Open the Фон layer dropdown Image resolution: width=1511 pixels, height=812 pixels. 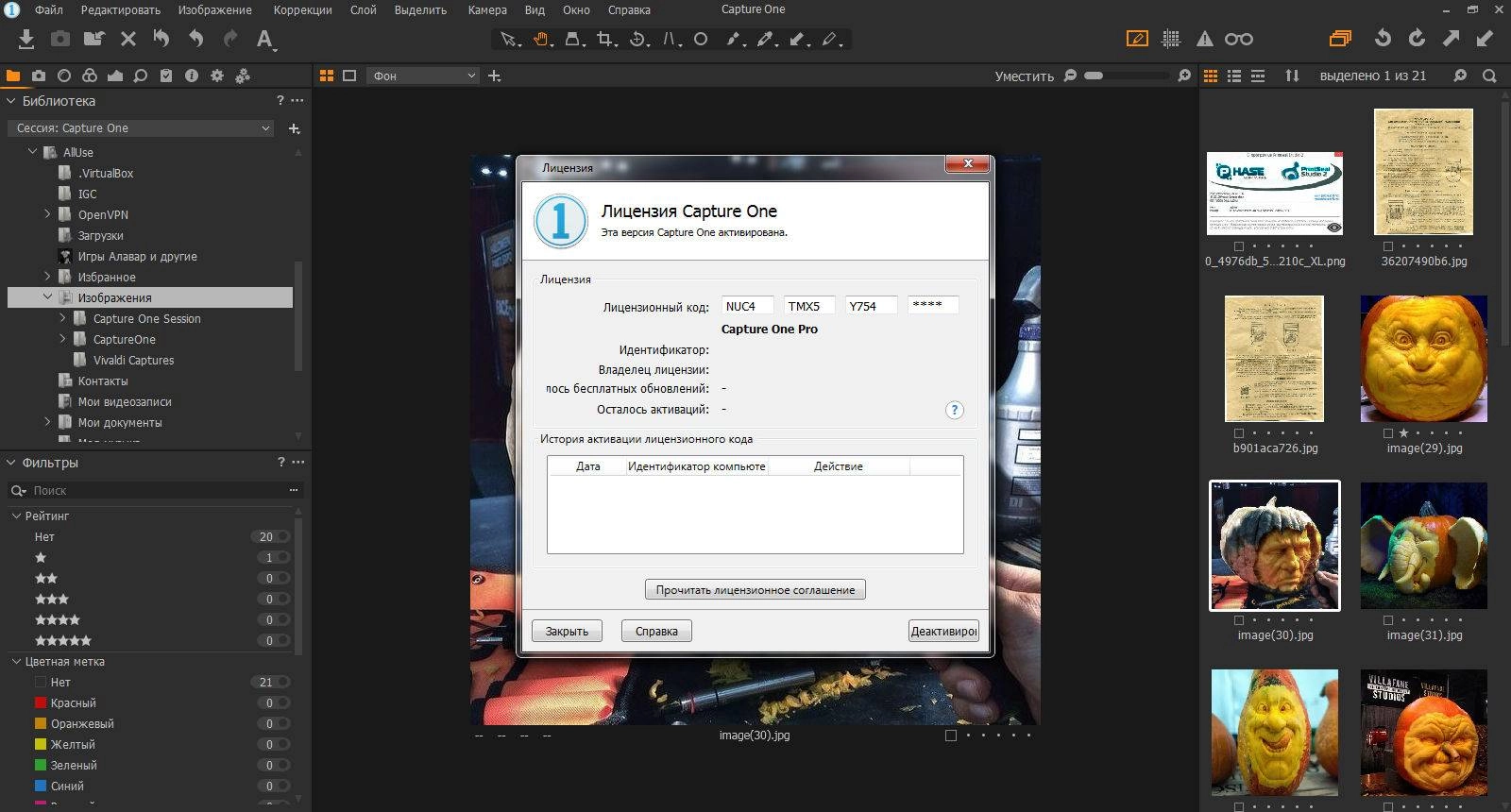(x=423, y=76)
